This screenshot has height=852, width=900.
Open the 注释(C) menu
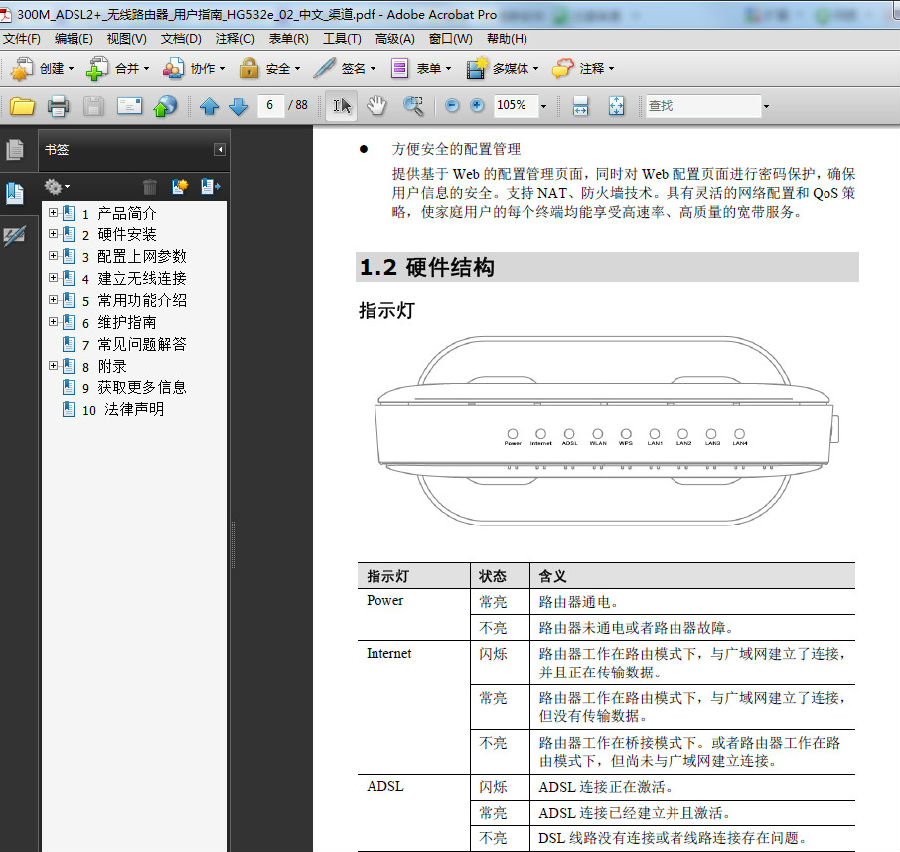(235, 39)
